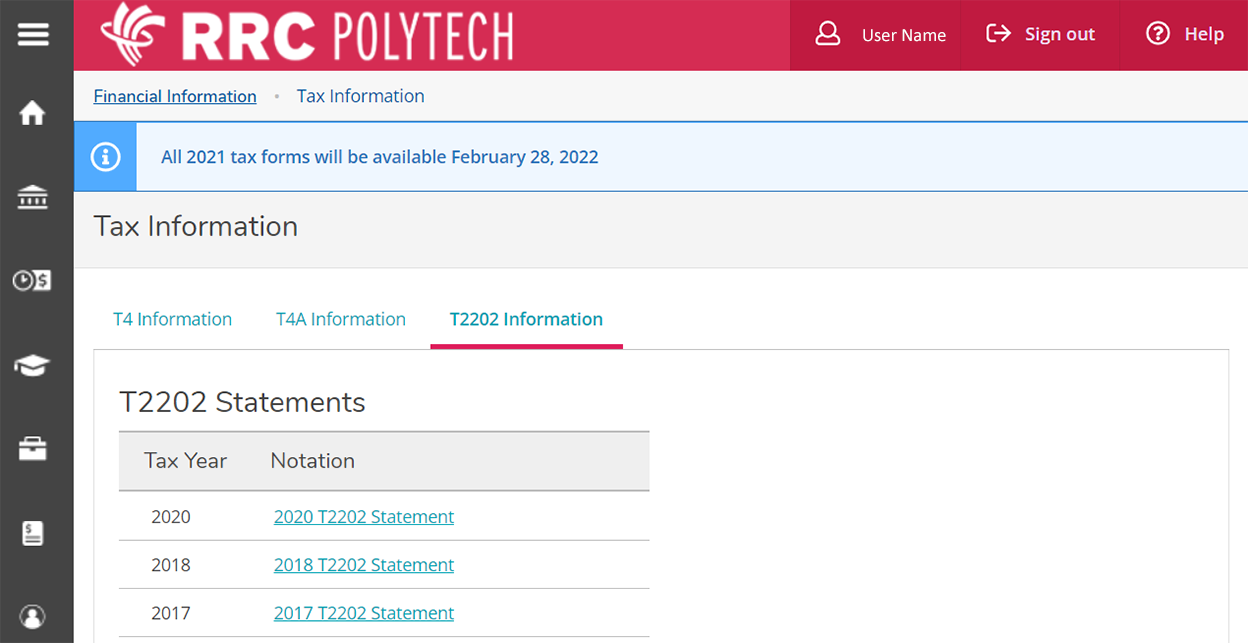Image resolution: width=1248 pixels, height=643 pixels.
Task: Click the clock and dollar sidebar icon
Action: (33, 281)
